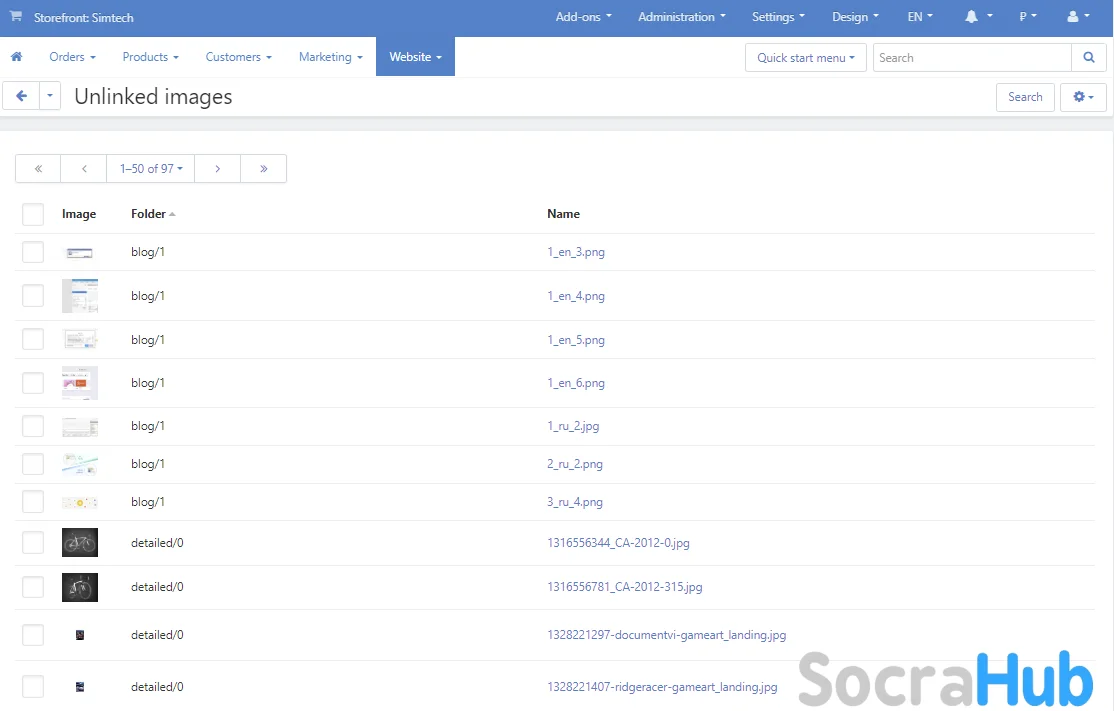Click the home icon in navigation bar
Image resolution: width=1114 pixels, height=711 pixels.
tap(16, 57)
